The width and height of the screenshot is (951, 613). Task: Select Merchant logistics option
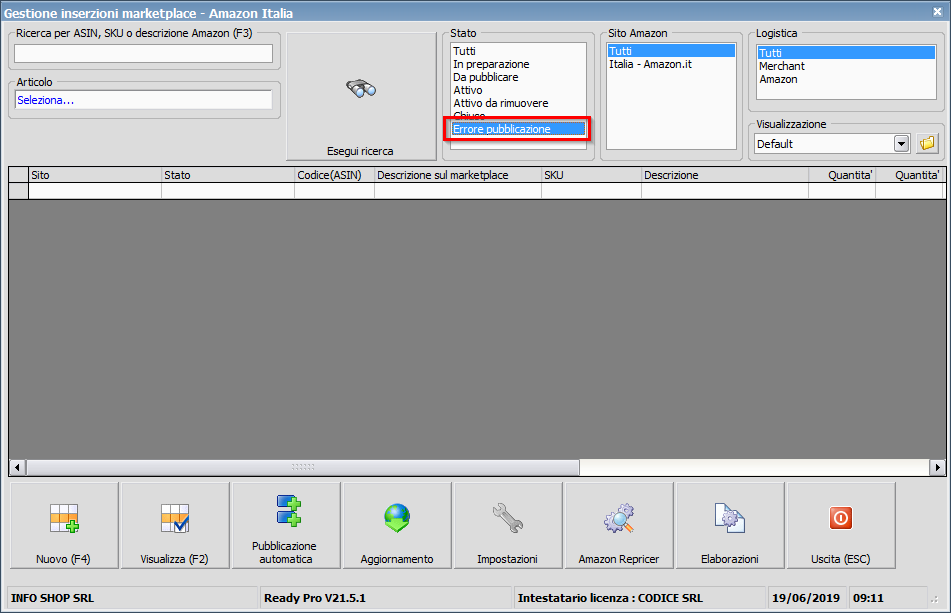[782, 66]
